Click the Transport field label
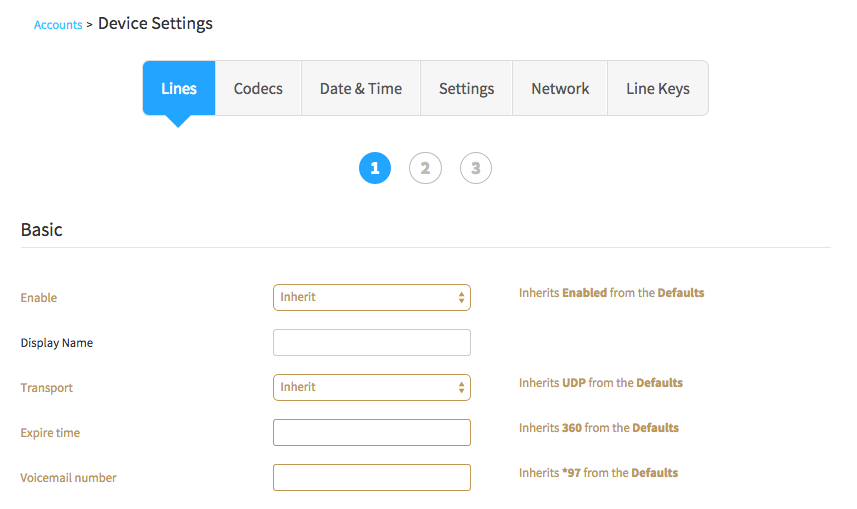Viewport: 857px width, 509px height. click(x=46, y=388)
